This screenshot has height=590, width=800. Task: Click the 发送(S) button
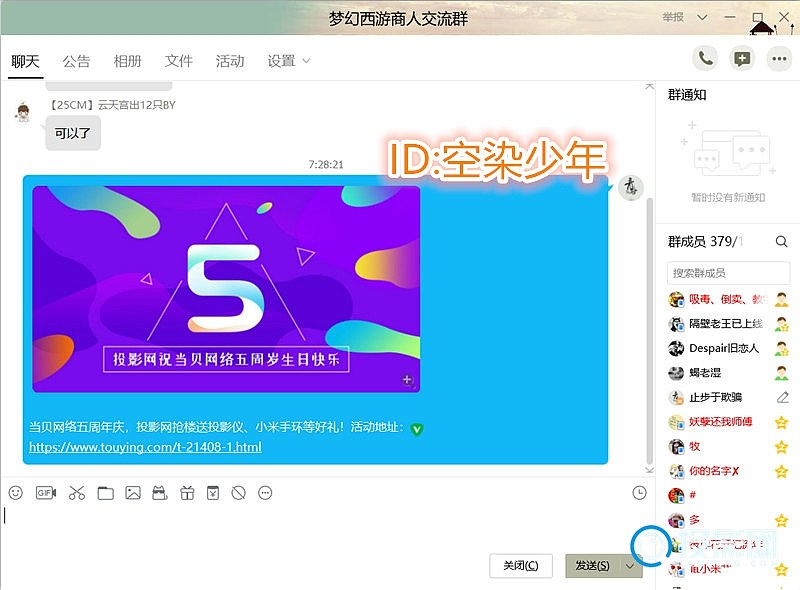pos(593,566)
